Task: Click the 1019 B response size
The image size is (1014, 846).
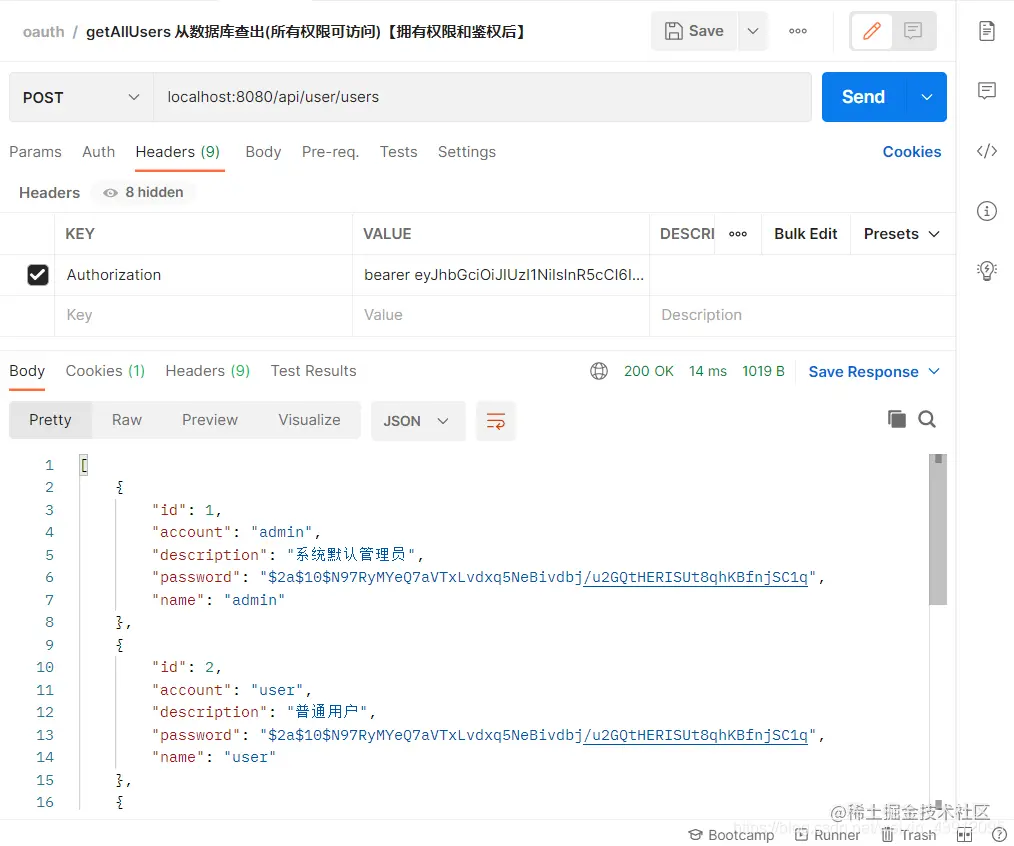Action: [x=763, y=371]
